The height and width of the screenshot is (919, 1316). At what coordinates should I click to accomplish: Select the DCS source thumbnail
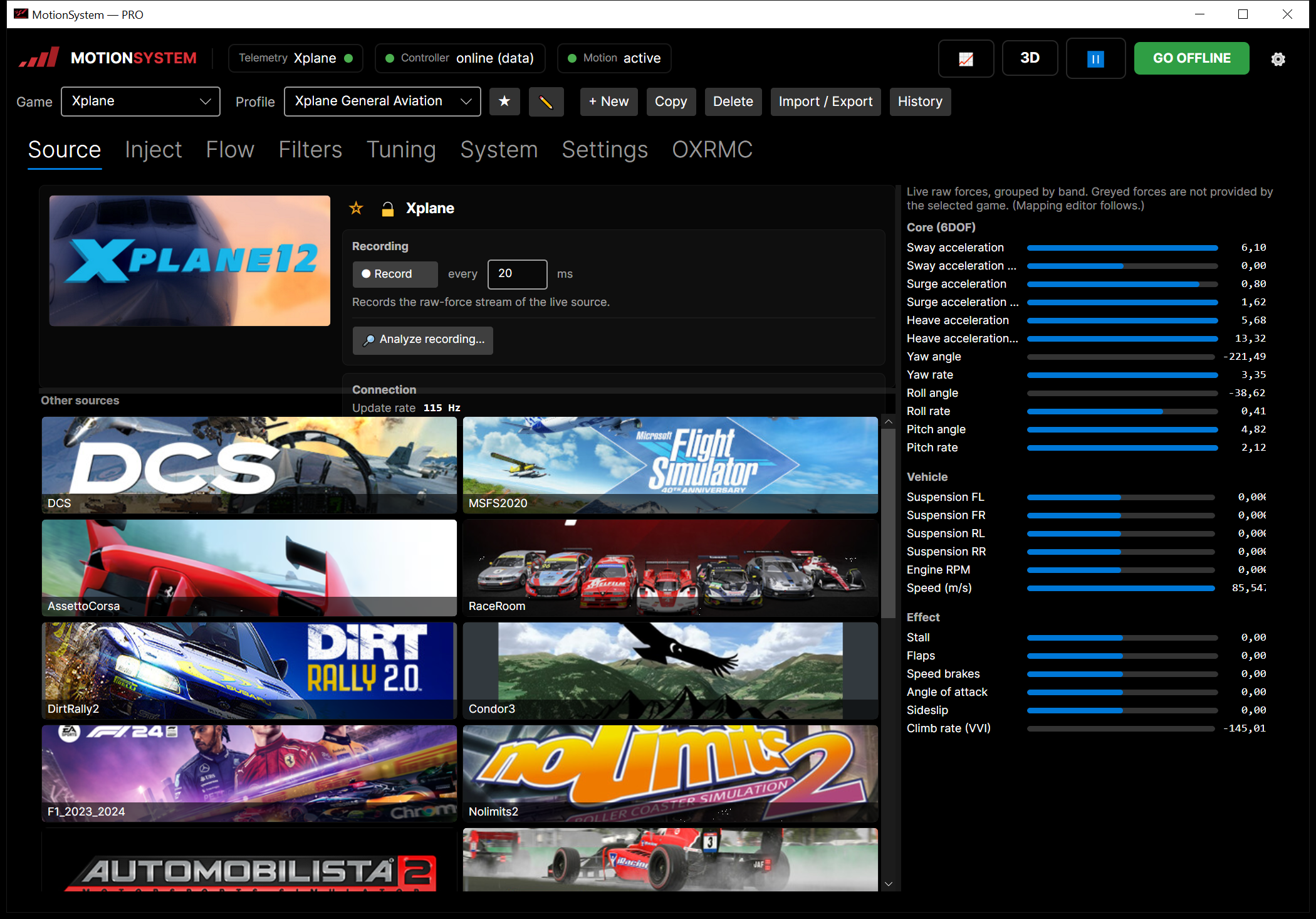pos(249,465)
